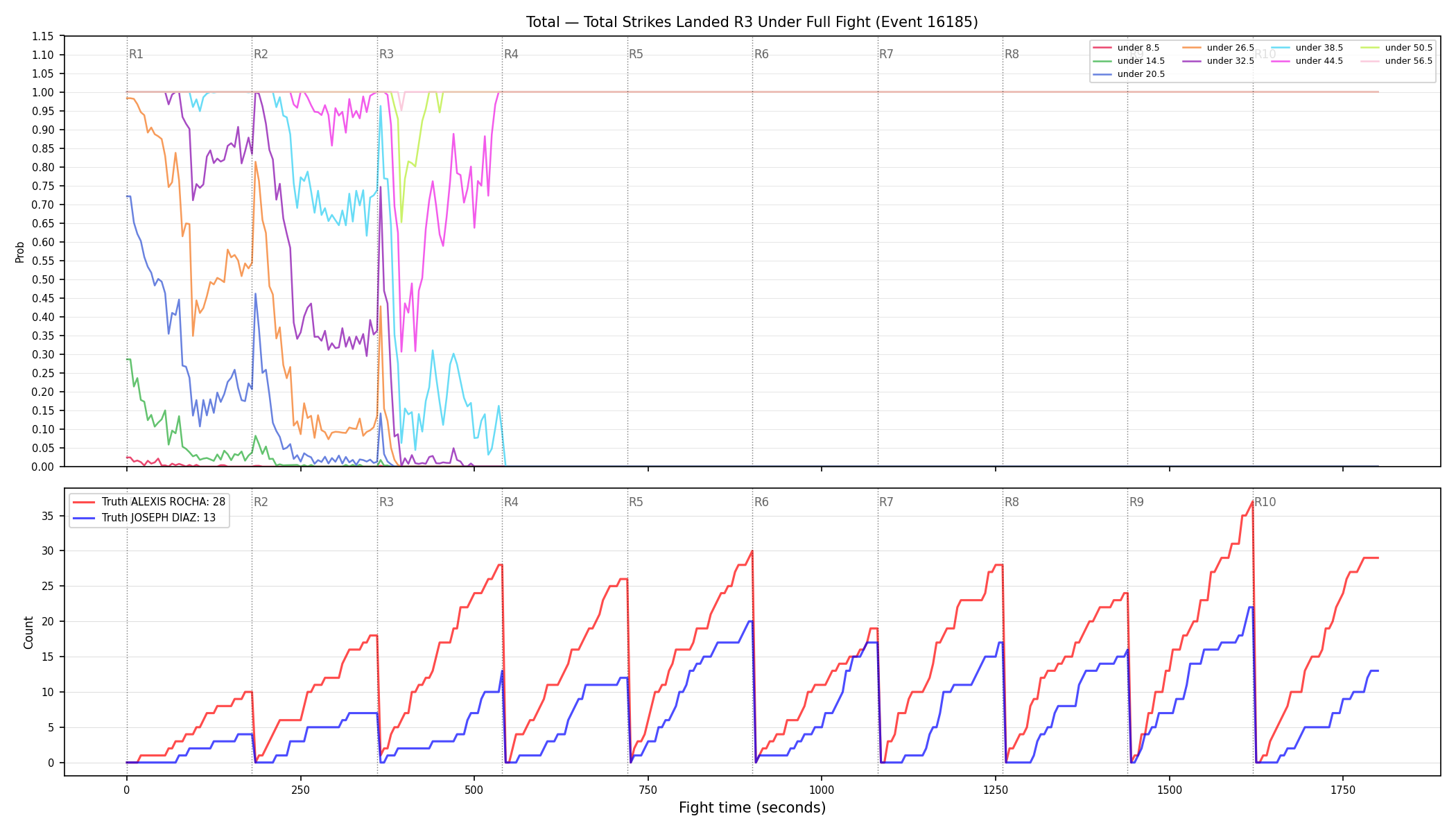The width and height of the screenshot is (1456, 832).
Task: Click the x-axis tick label 1250
Action: (x=996, y=790)
